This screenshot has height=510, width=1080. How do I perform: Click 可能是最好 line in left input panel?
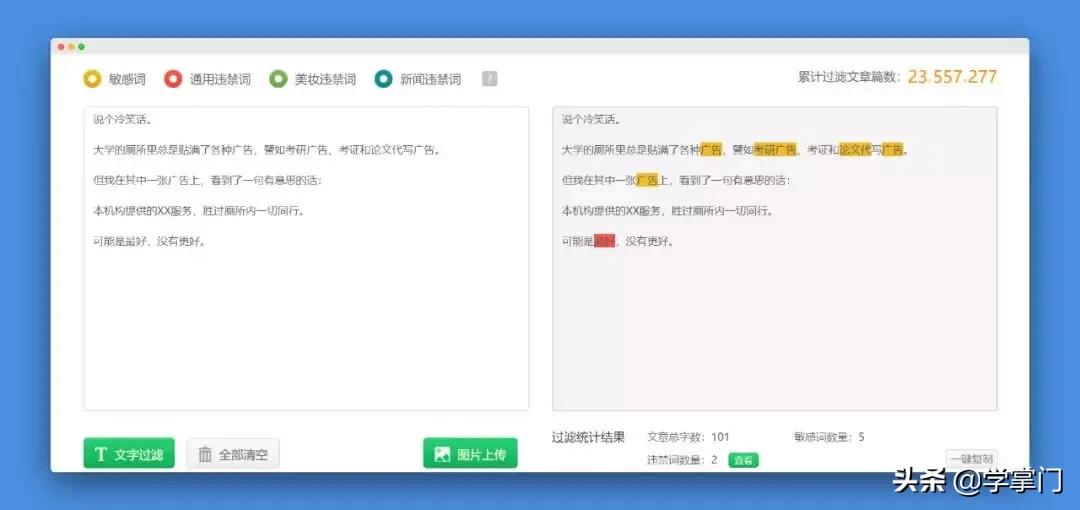pos(149,241)
